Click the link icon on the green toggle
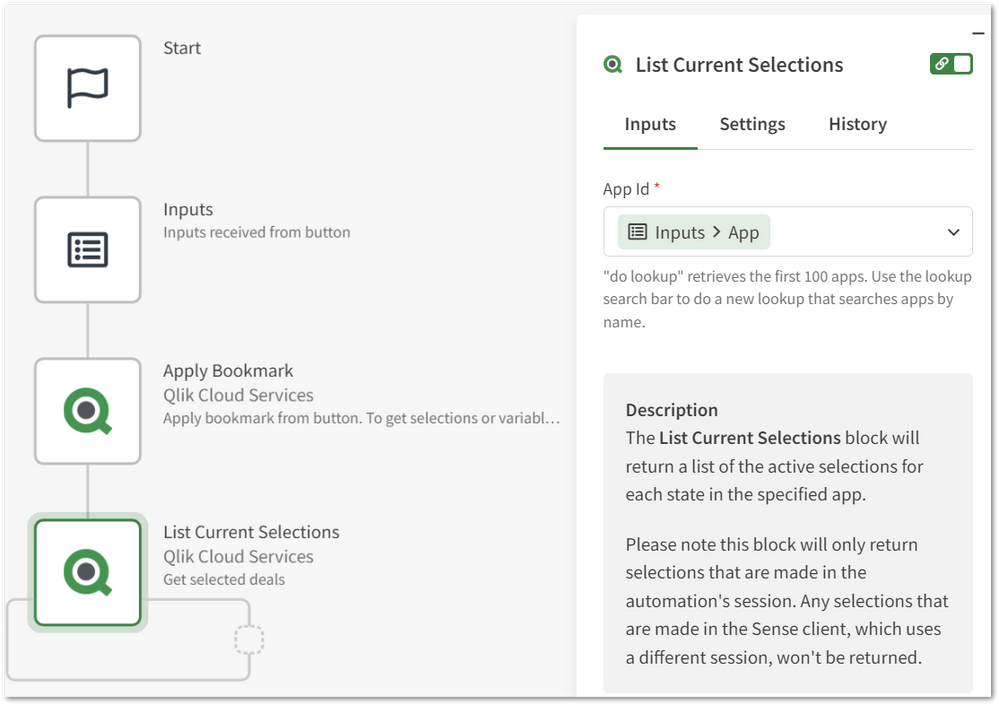999x705 pixels. [x=941, y=63]
